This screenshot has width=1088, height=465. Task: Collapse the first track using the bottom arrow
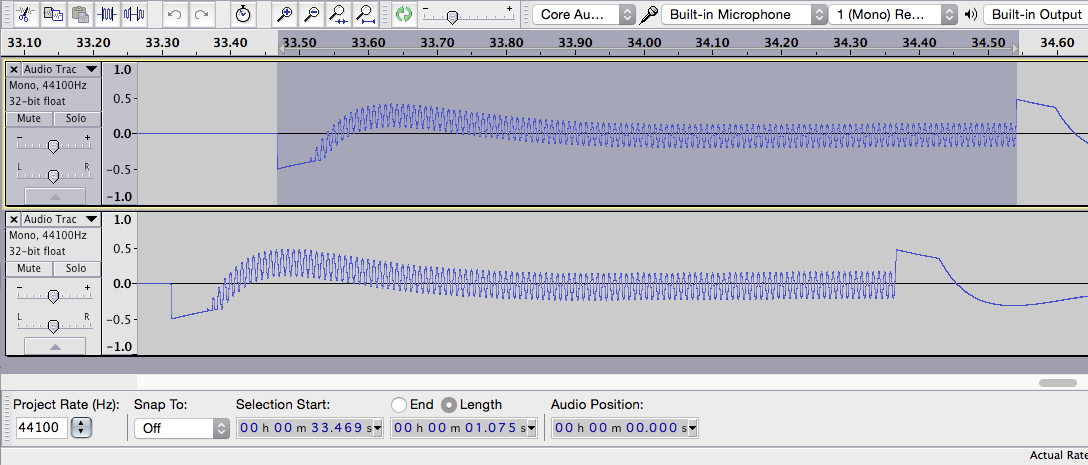coord(54,195)
